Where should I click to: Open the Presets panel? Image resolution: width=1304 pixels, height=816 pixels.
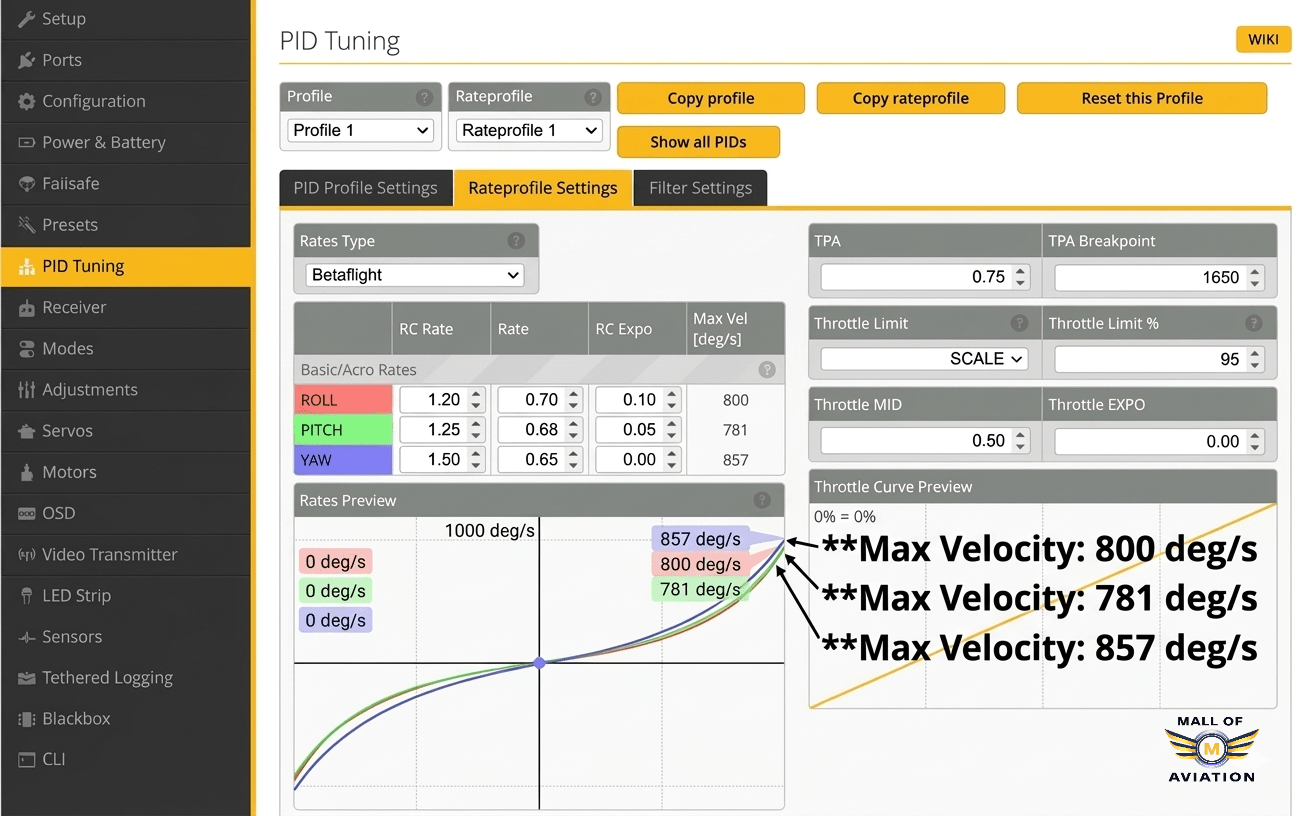[x=71, y=225]
